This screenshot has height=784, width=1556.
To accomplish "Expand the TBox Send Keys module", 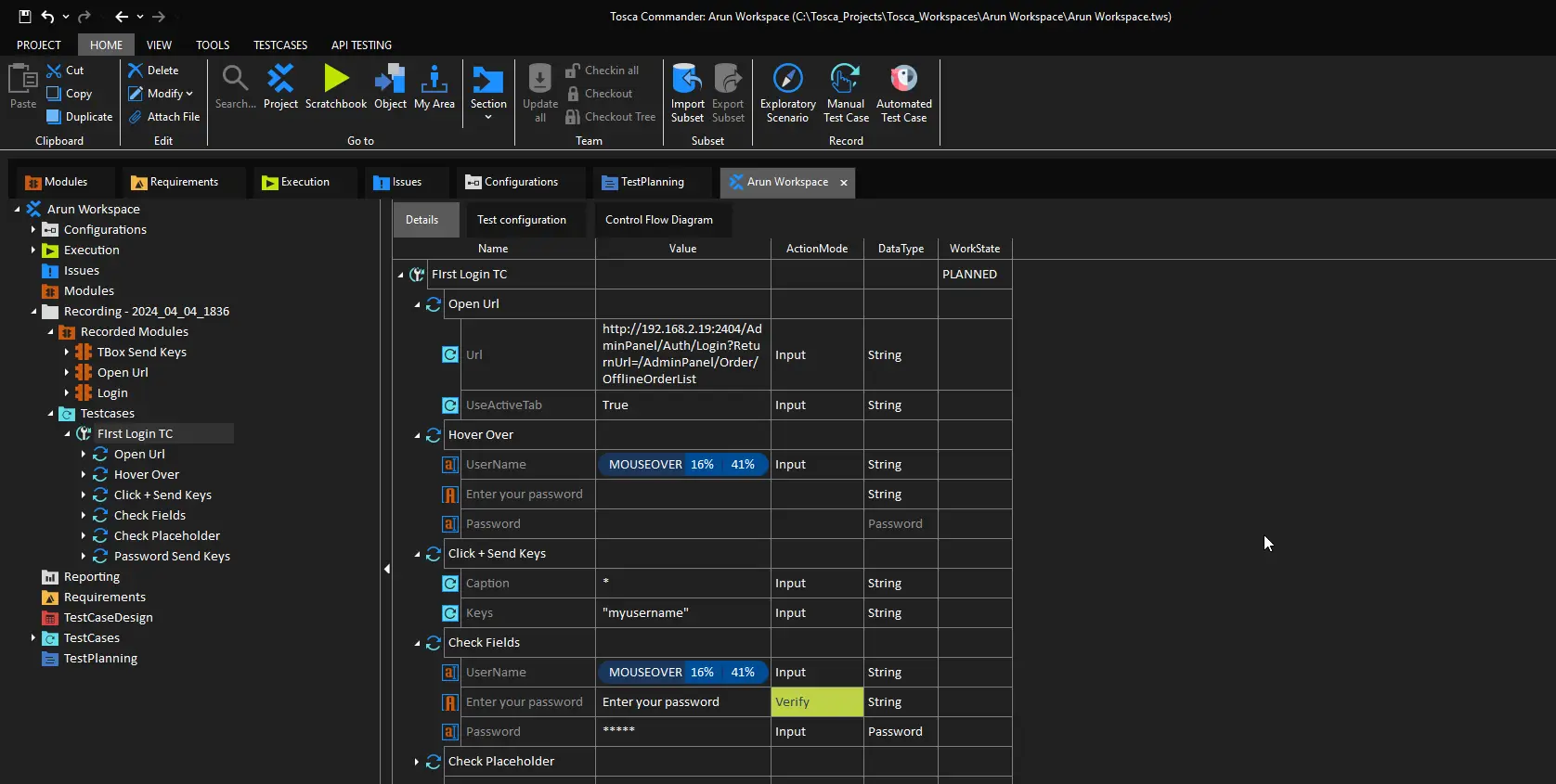I will pyautogui.click(x=67, y=353).
